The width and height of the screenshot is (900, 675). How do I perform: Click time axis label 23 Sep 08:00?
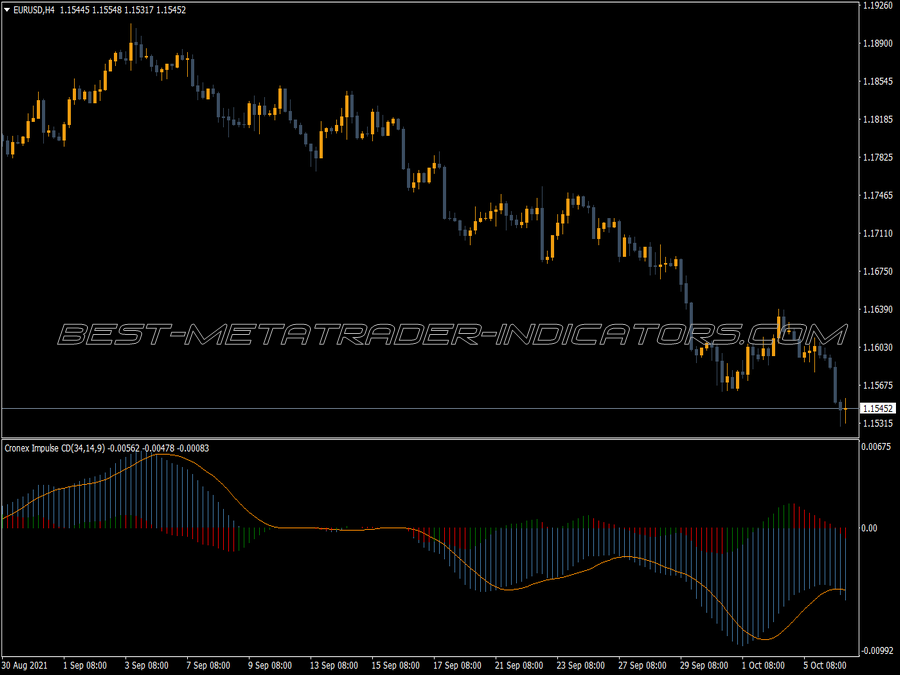[580, 666]
